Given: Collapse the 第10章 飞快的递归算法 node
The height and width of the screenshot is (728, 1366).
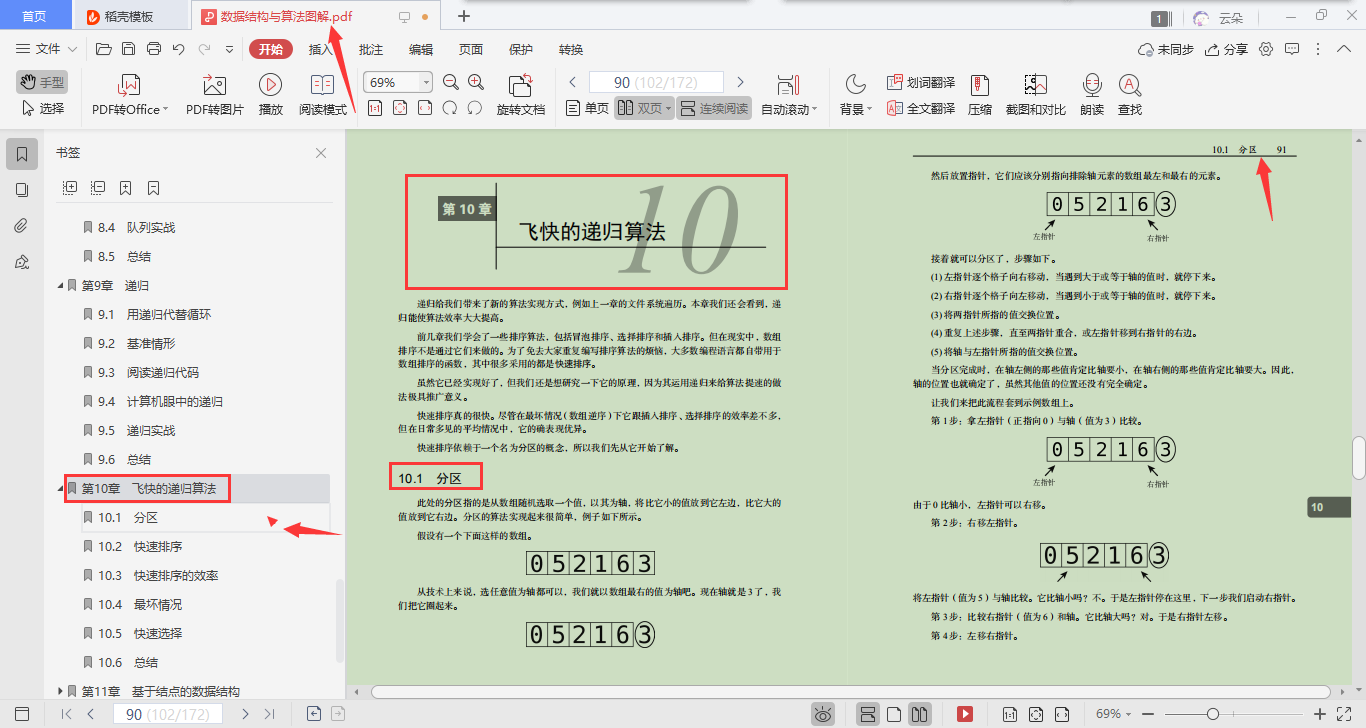Looking at the screenshot, I should click(60, 488).
